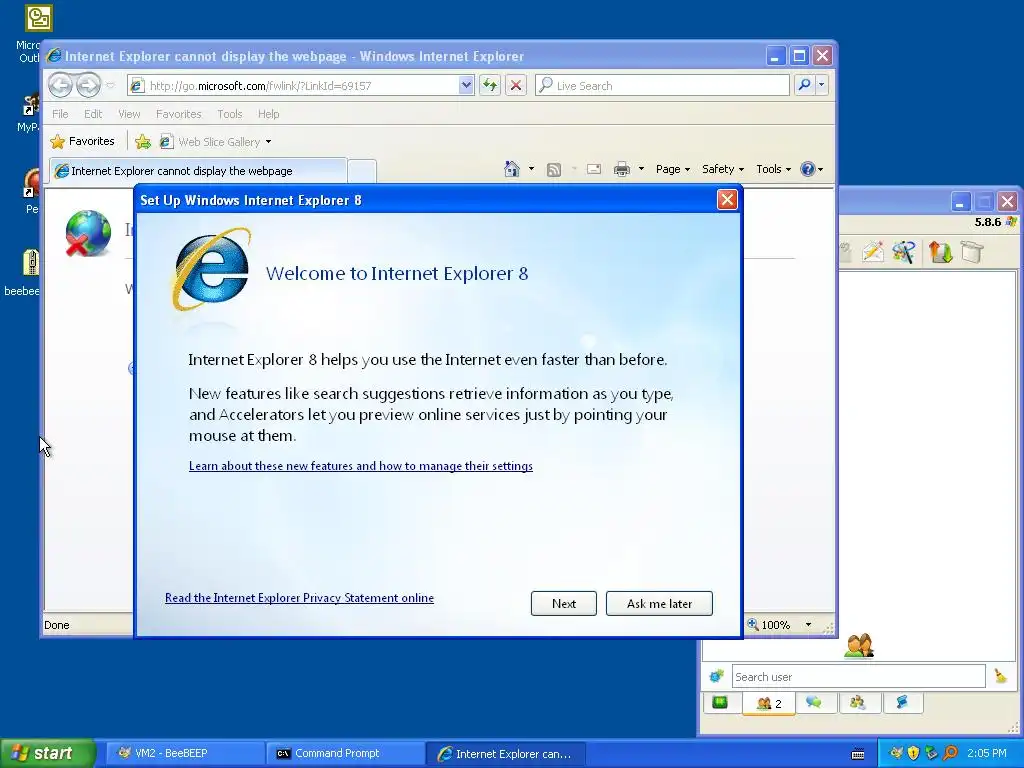Click the Next button in IE setup dialog

pos(564,603)
